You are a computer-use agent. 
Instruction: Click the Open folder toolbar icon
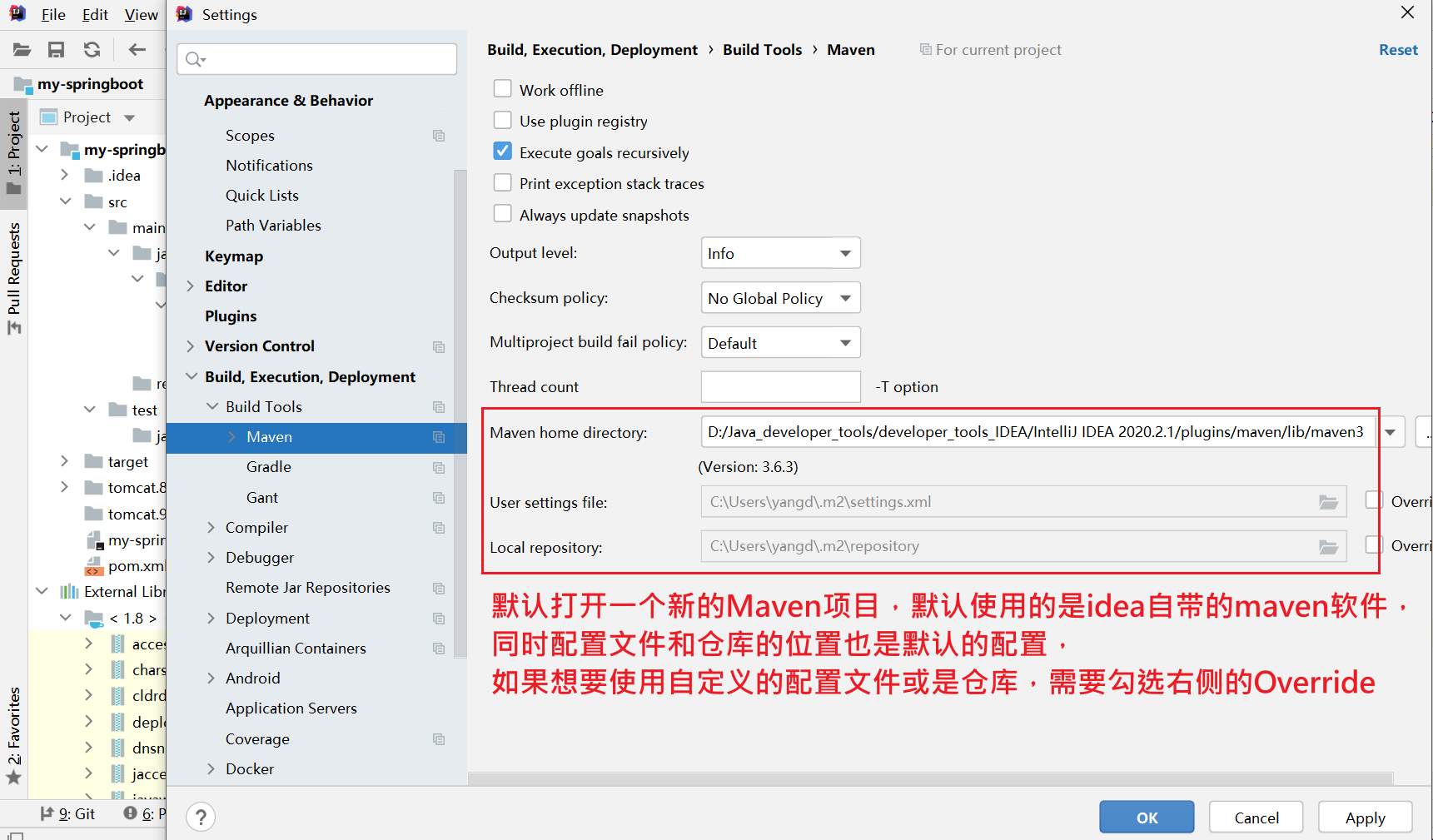(x=22, y=50)
